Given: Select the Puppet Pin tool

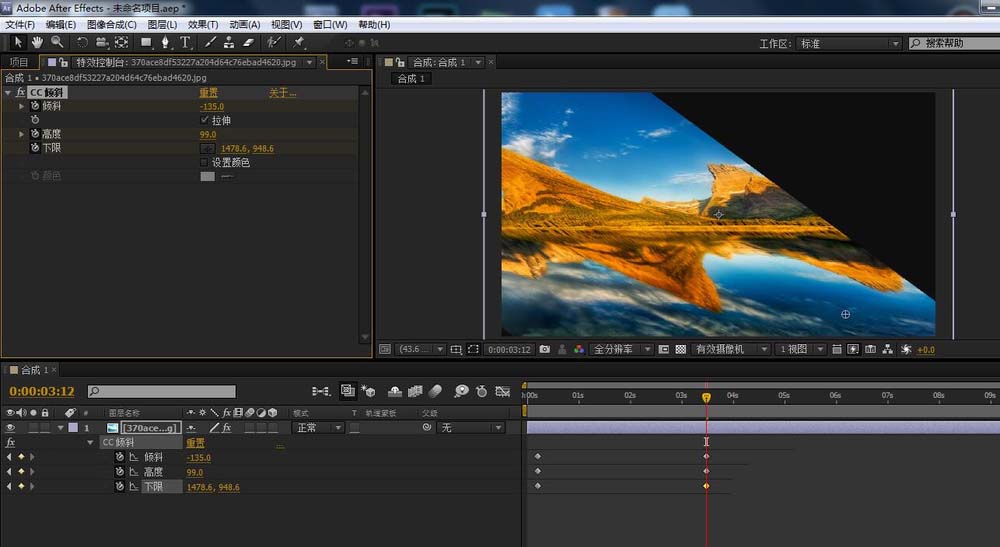Looking at the screenshot, I should click(x=299, y=42).
